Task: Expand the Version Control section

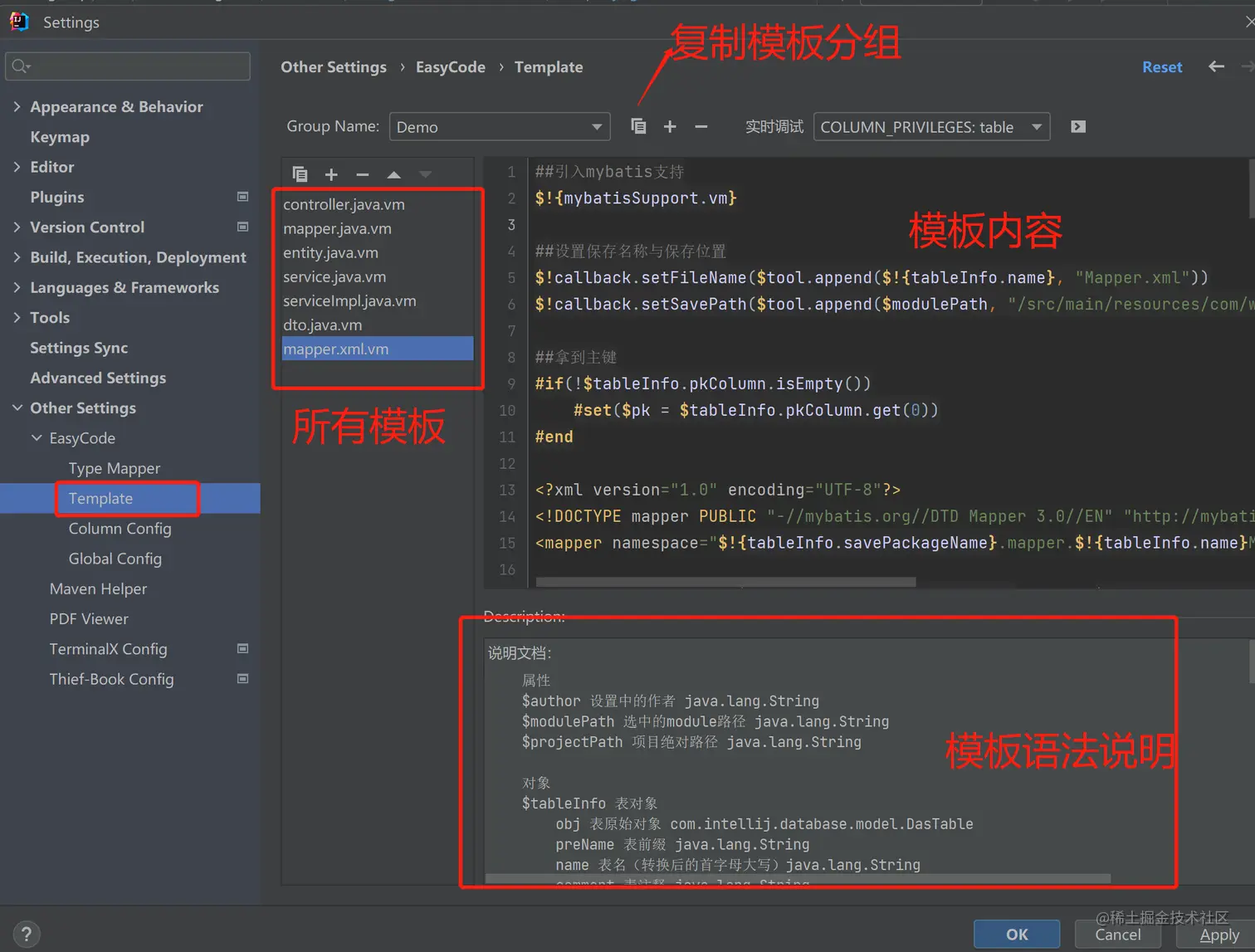Action: point(17,227)
